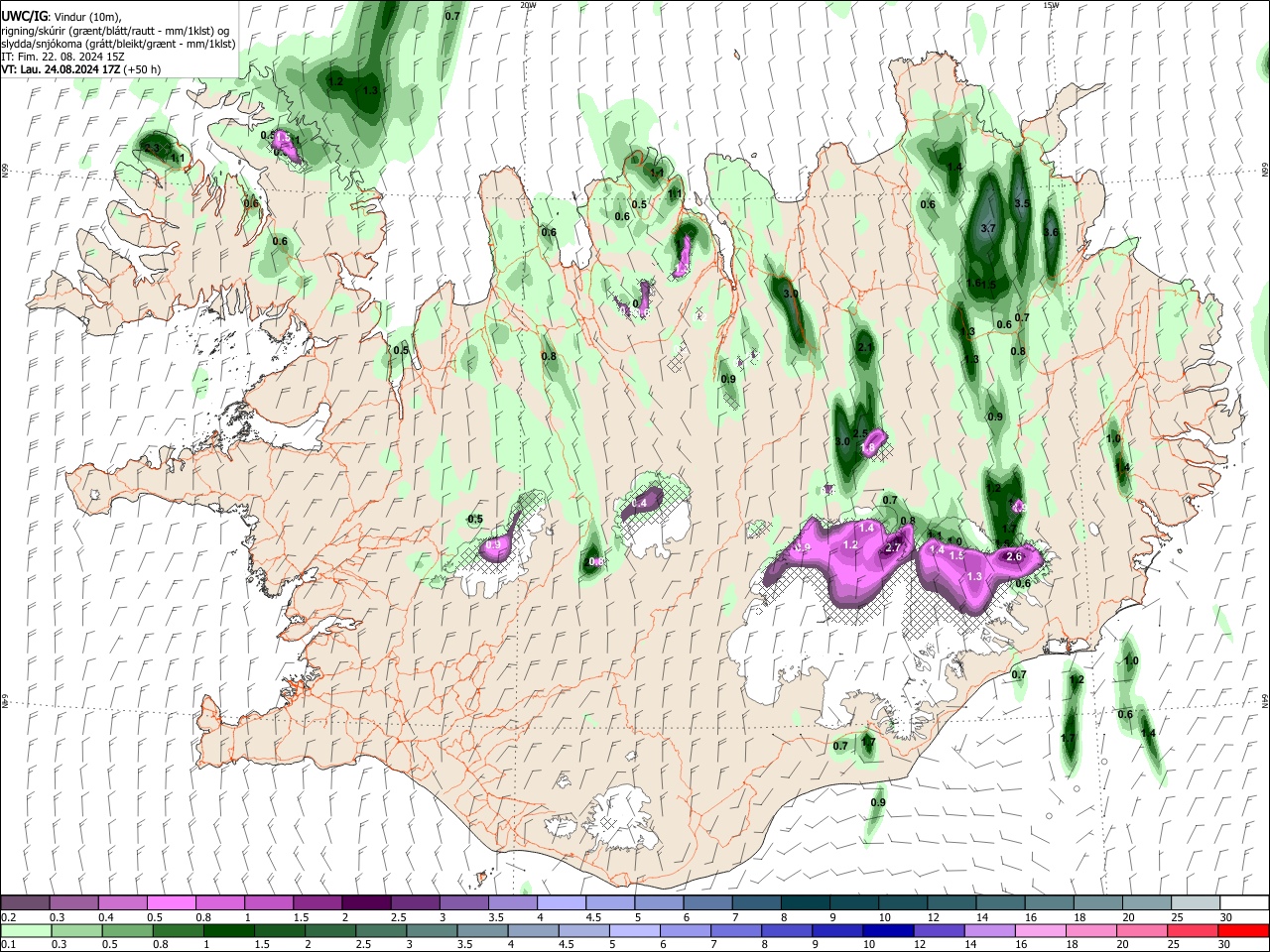Viewport: 1270px width, 952px height.
Task: Click the light pink 16 swatch in lower legend
Action: 1040,930
